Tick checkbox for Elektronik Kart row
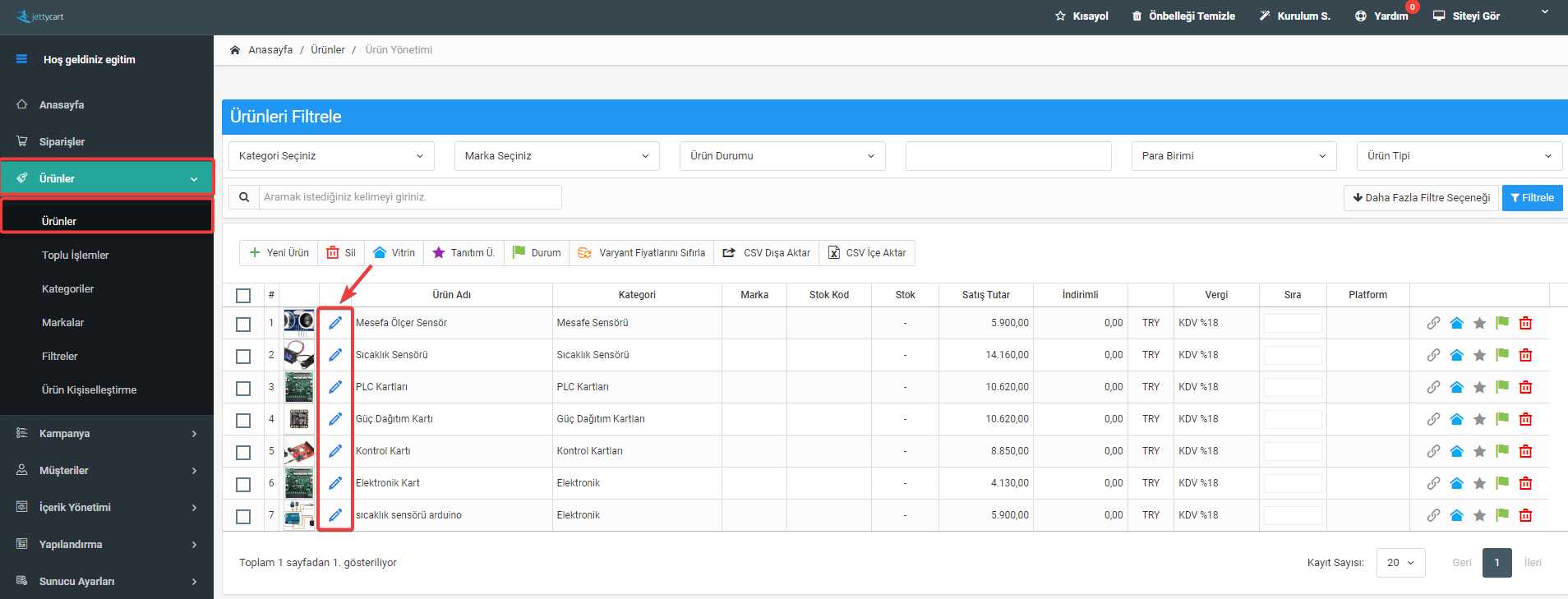 (243, 485)
